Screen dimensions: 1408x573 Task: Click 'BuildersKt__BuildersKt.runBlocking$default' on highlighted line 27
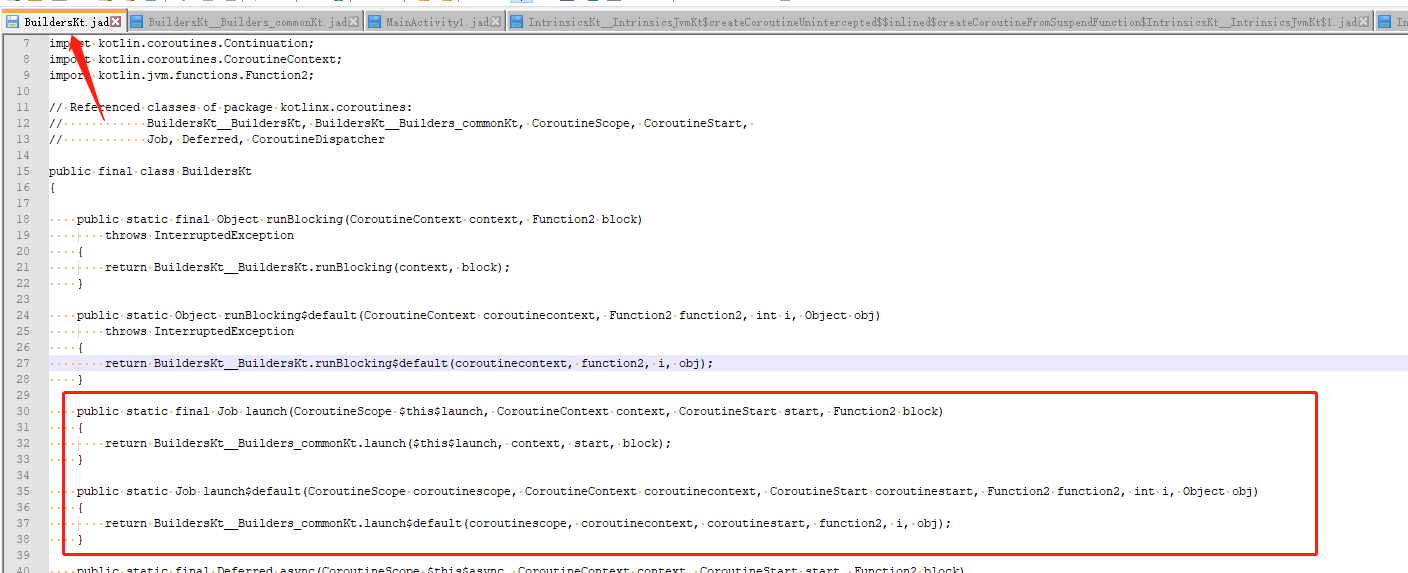point(301,363)
